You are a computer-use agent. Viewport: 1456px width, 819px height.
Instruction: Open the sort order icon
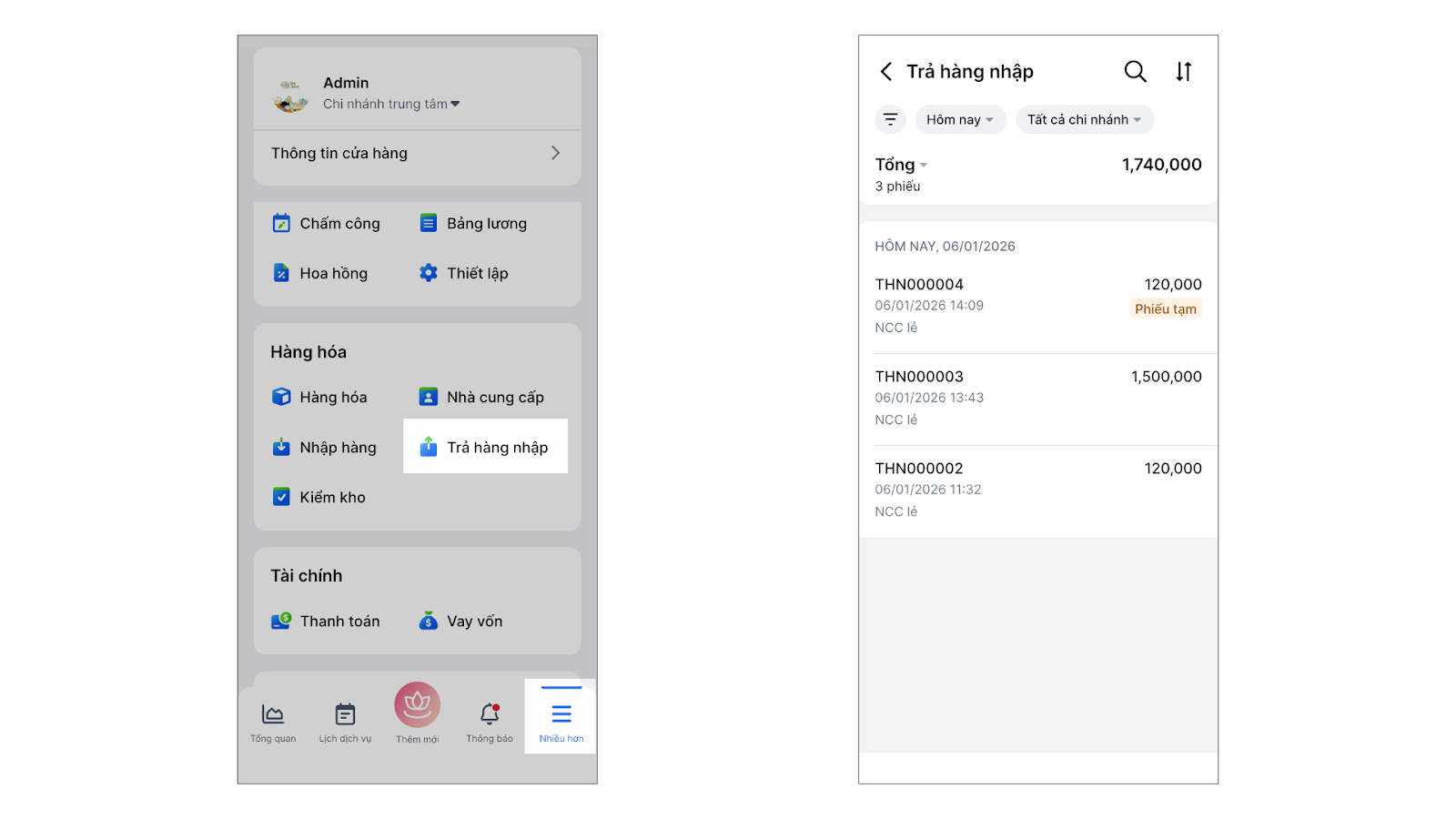(1183, 71)
